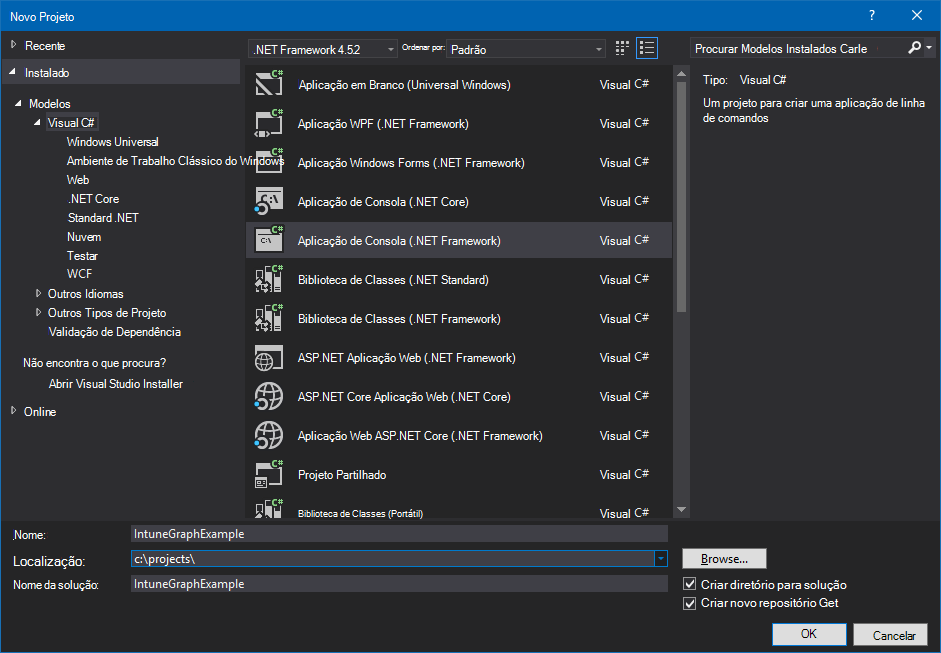
Task: Switch to medium icons list view
Action: coord(647,48)
